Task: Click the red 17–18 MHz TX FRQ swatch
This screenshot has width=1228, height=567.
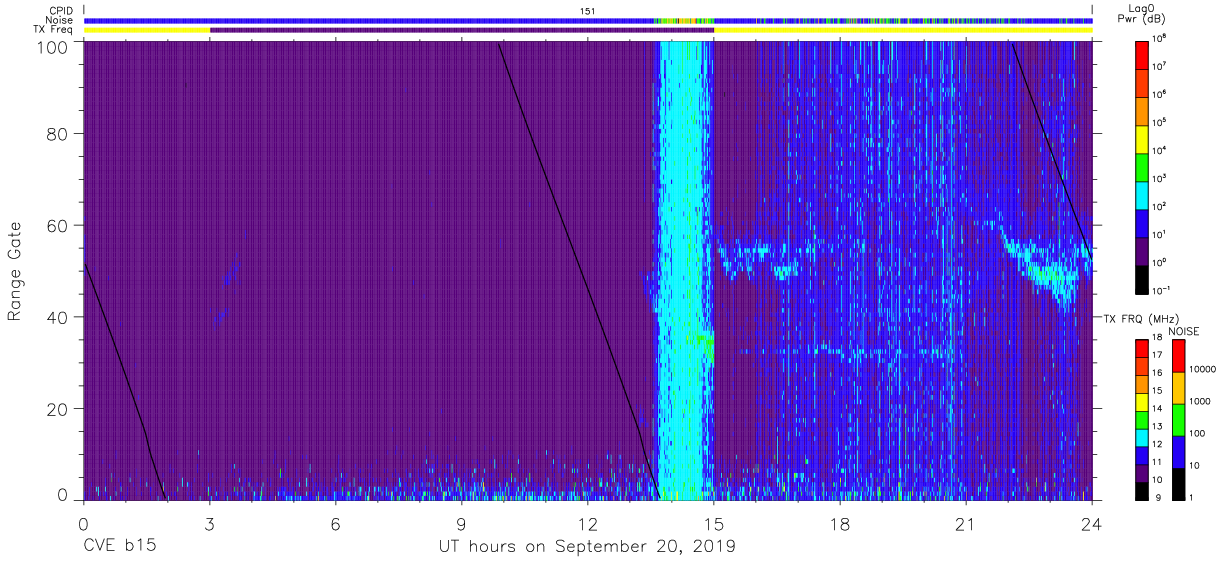Action: [x=1142, y=348]
